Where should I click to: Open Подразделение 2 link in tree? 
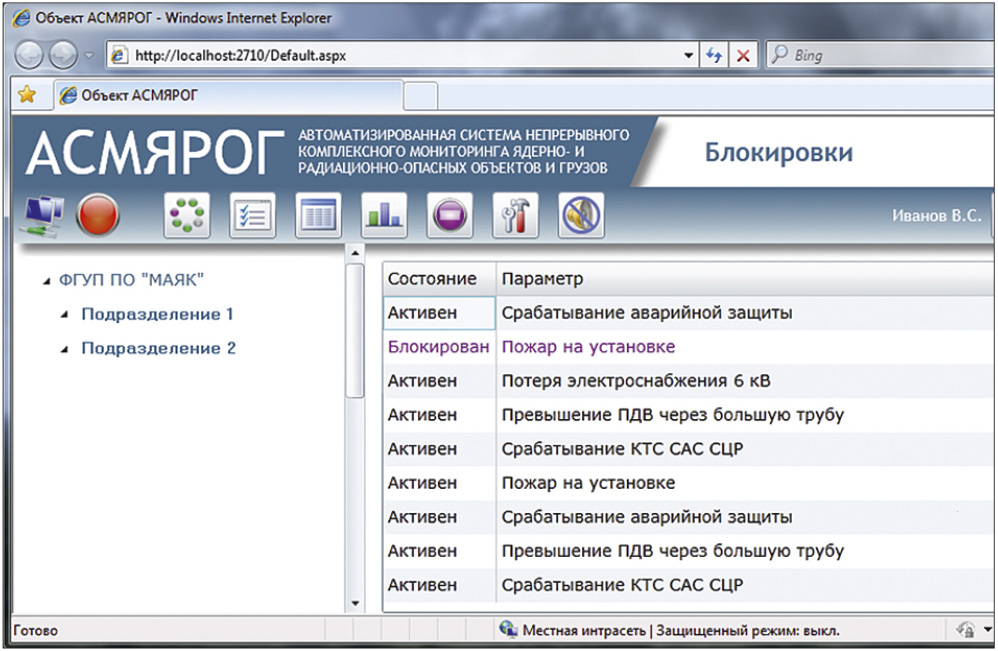point(158,349)
